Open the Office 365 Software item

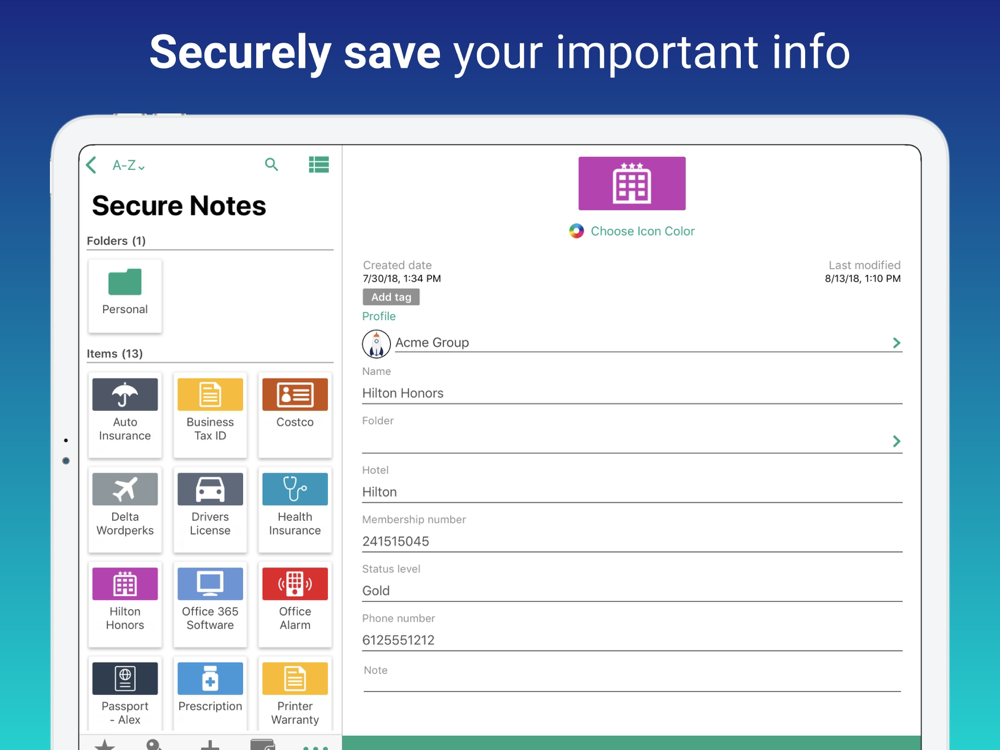pyautogui.click(x=210, y=605)
